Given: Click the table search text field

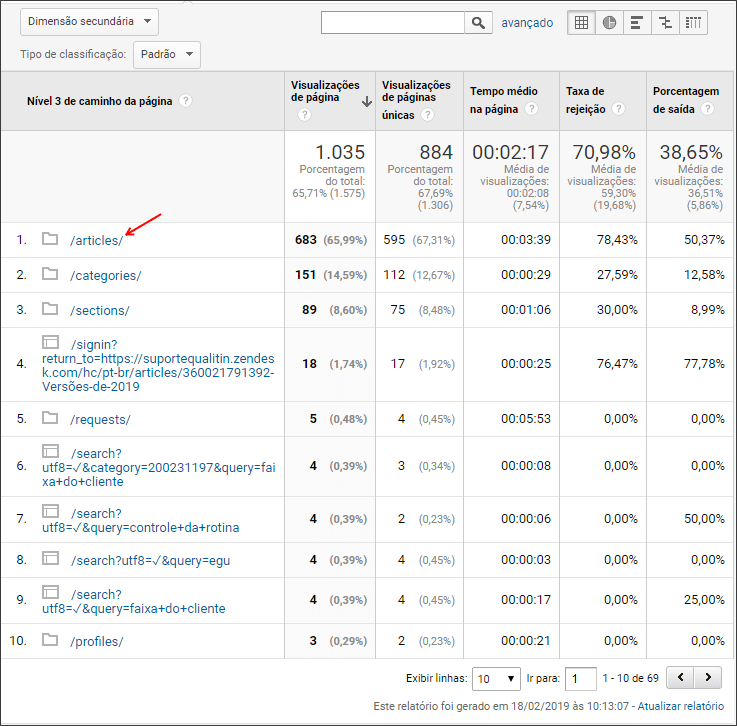Looking at the screenshot, I should tap(392, 23).
